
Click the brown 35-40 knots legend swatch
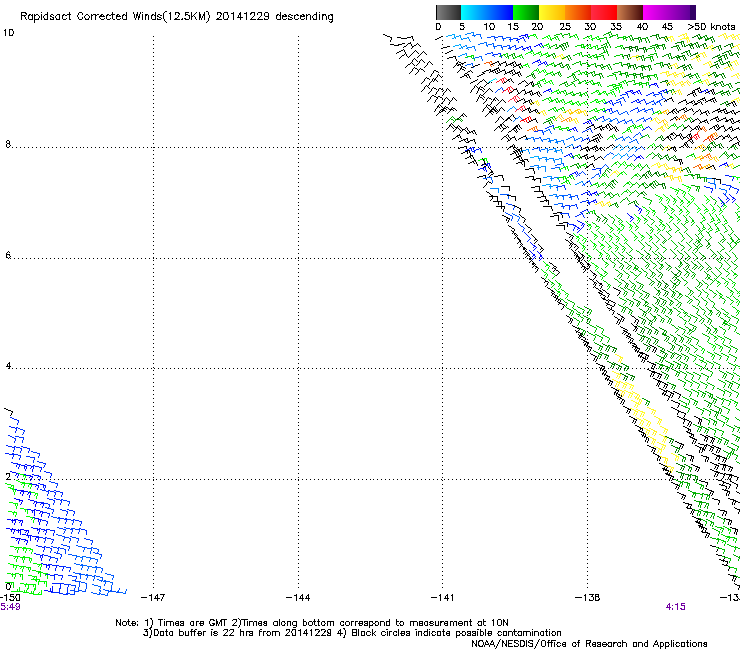click(630, 12)
